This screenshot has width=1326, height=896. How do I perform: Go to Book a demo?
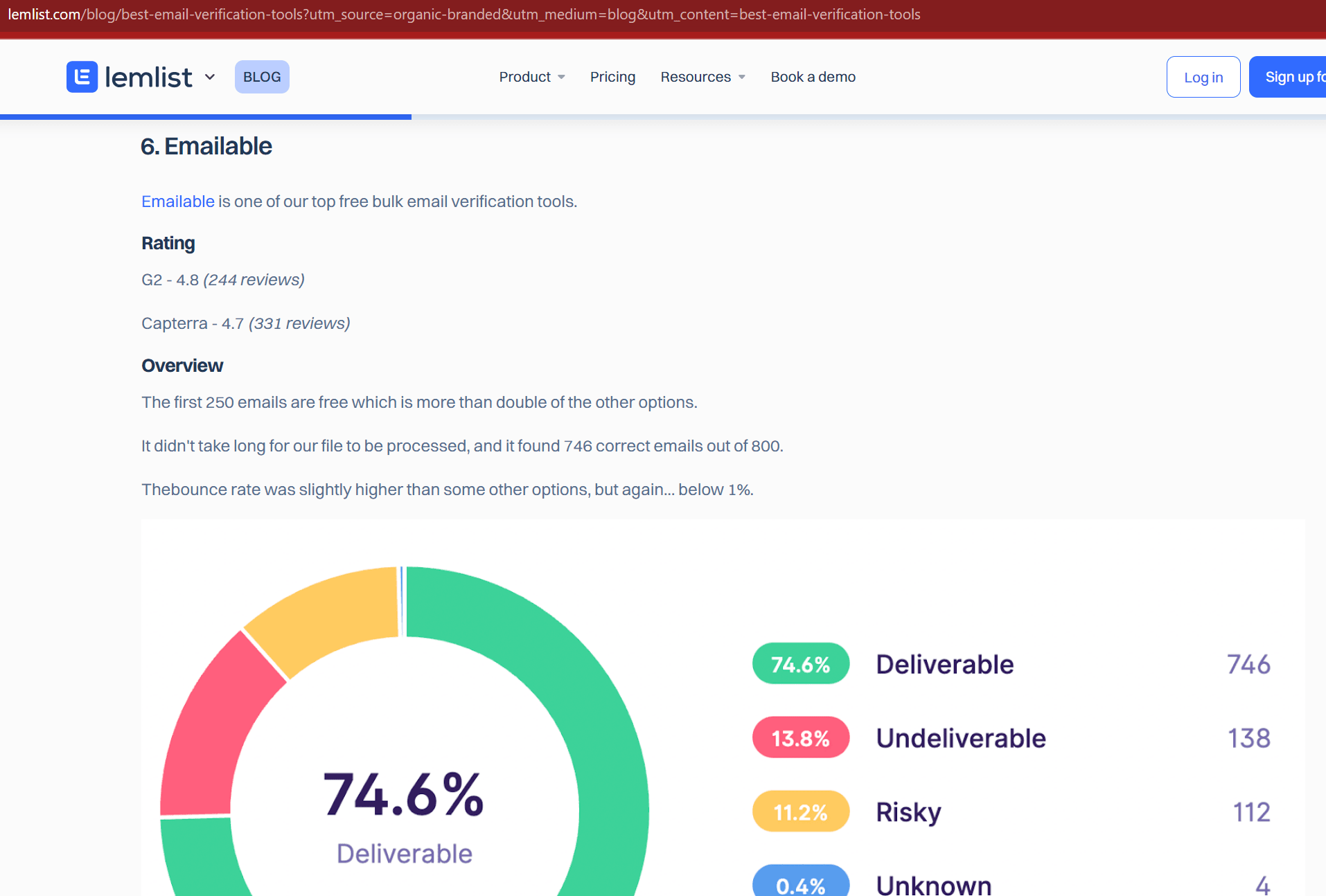[813, 77]
